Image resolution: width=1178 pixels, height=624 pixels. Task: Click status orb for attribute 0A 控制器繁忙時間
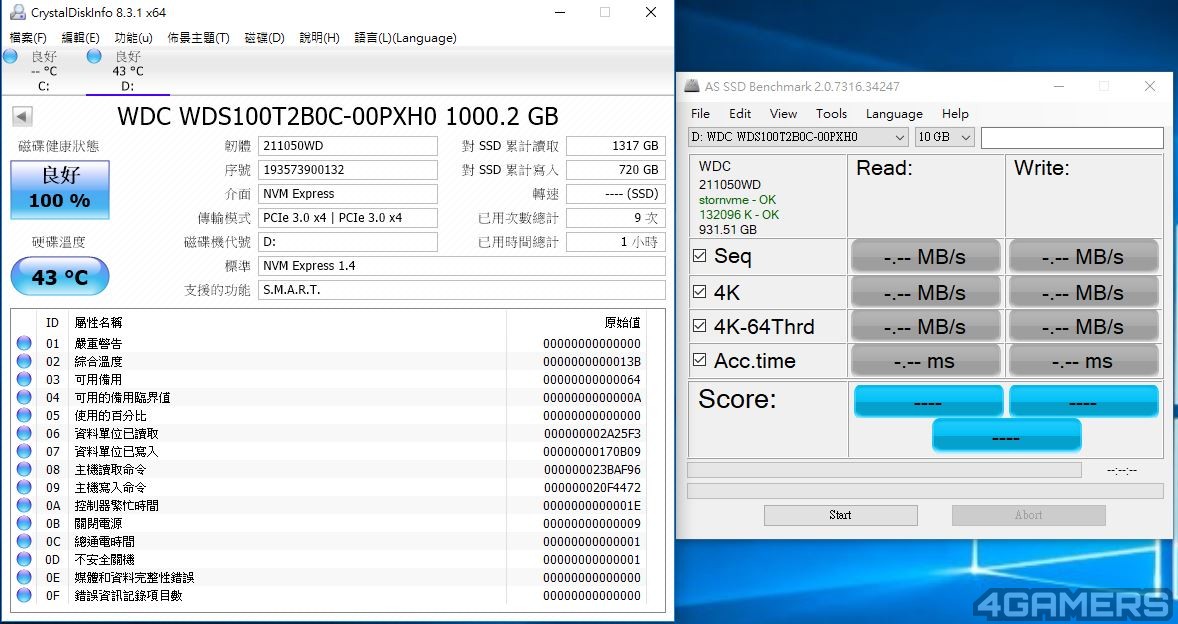(x=24, y=505)
